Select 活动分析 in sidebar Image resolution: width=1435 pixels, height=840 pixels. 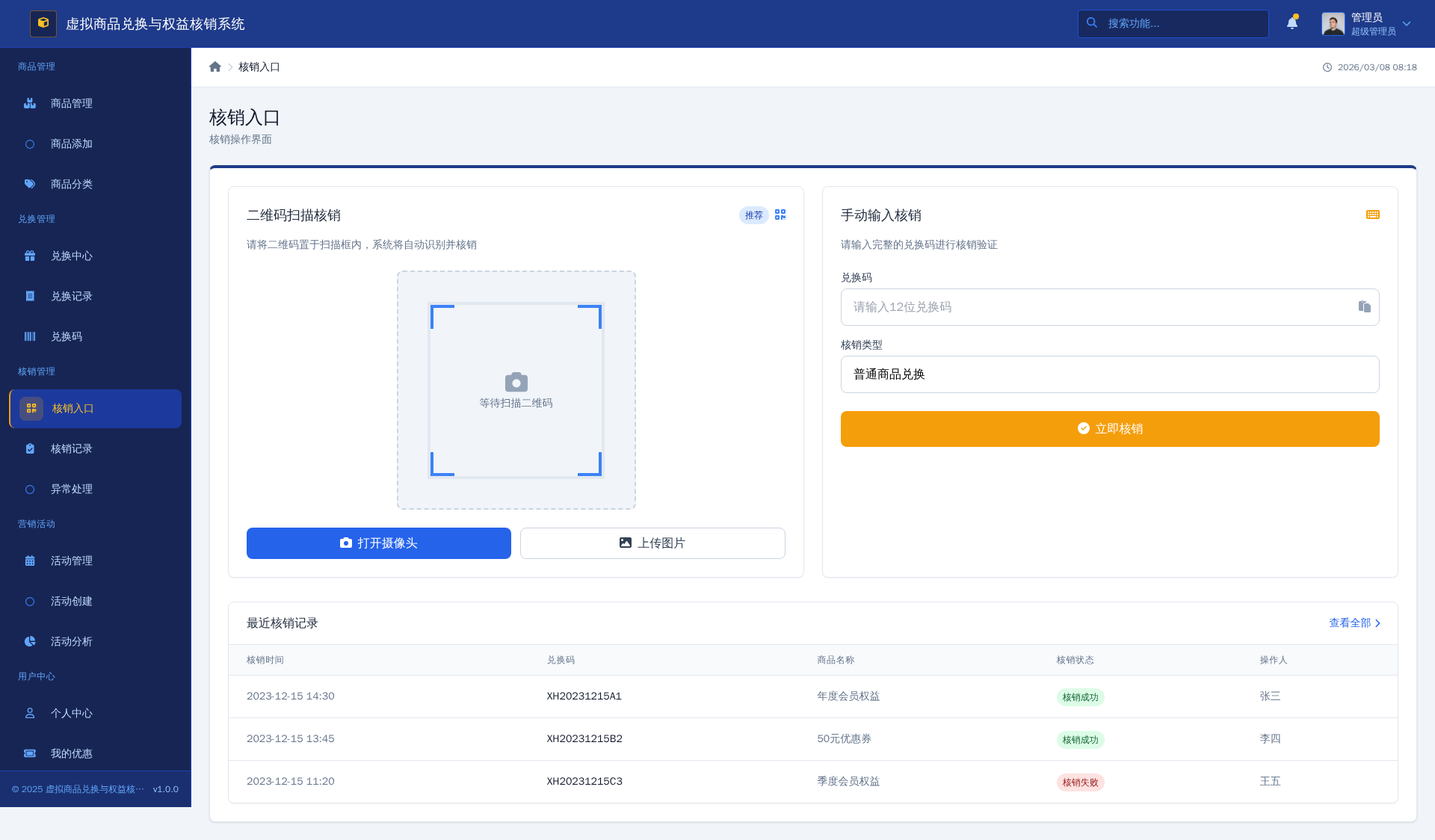click(x=72, y=642)
